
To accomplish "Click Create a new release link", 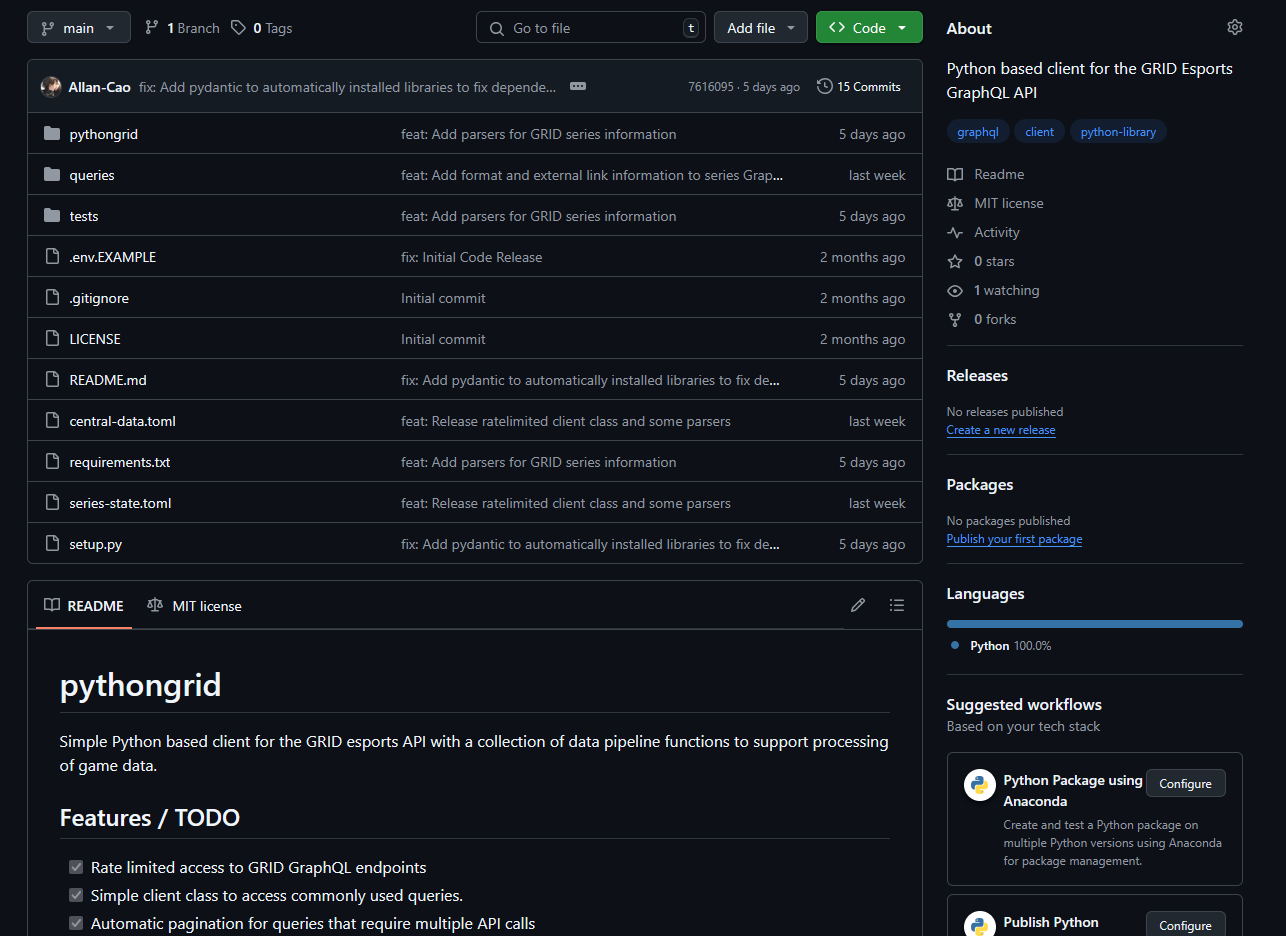I will [1001, 430].
